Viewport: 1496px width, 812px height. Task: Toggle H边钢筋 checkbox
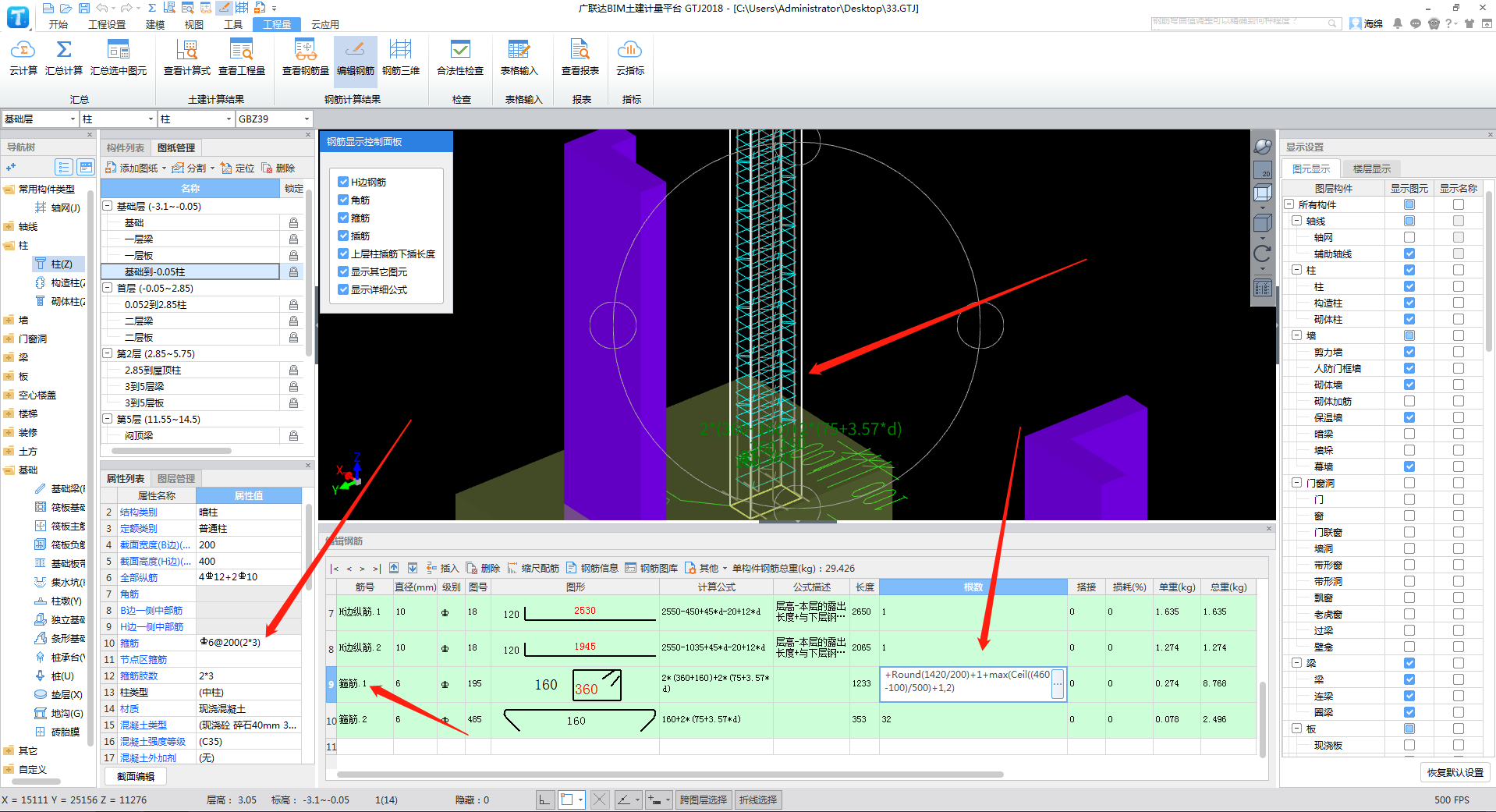[343, 182]
